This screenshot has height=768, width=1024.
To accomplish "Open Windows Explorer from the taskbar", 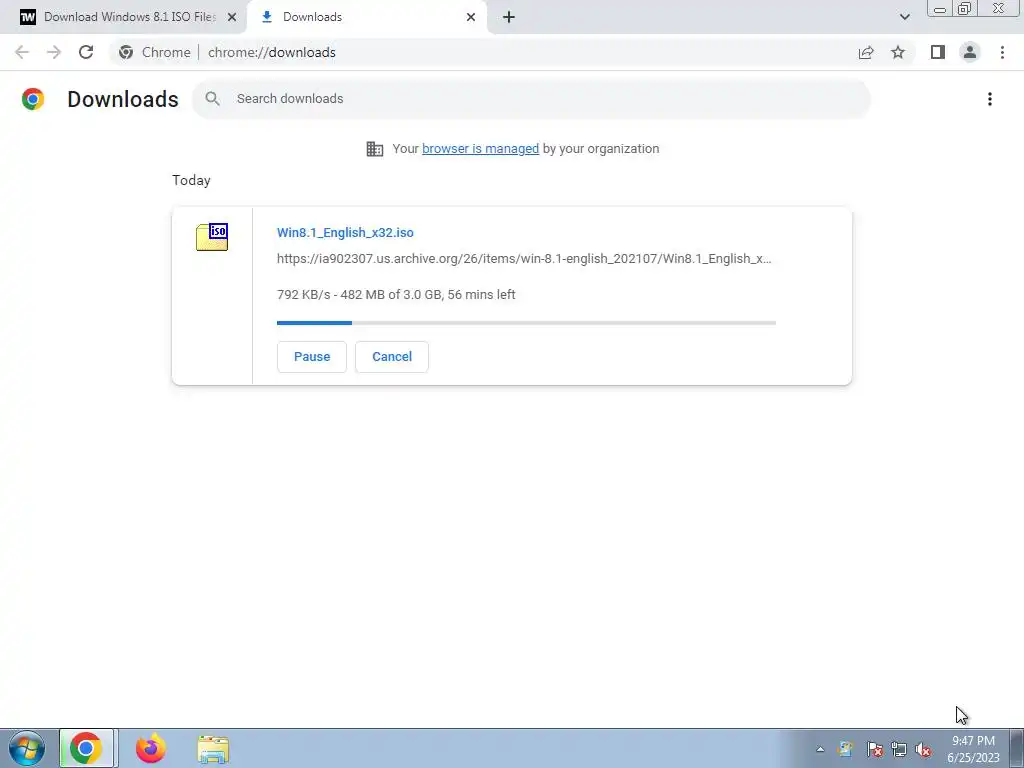I will coord(213,749).
